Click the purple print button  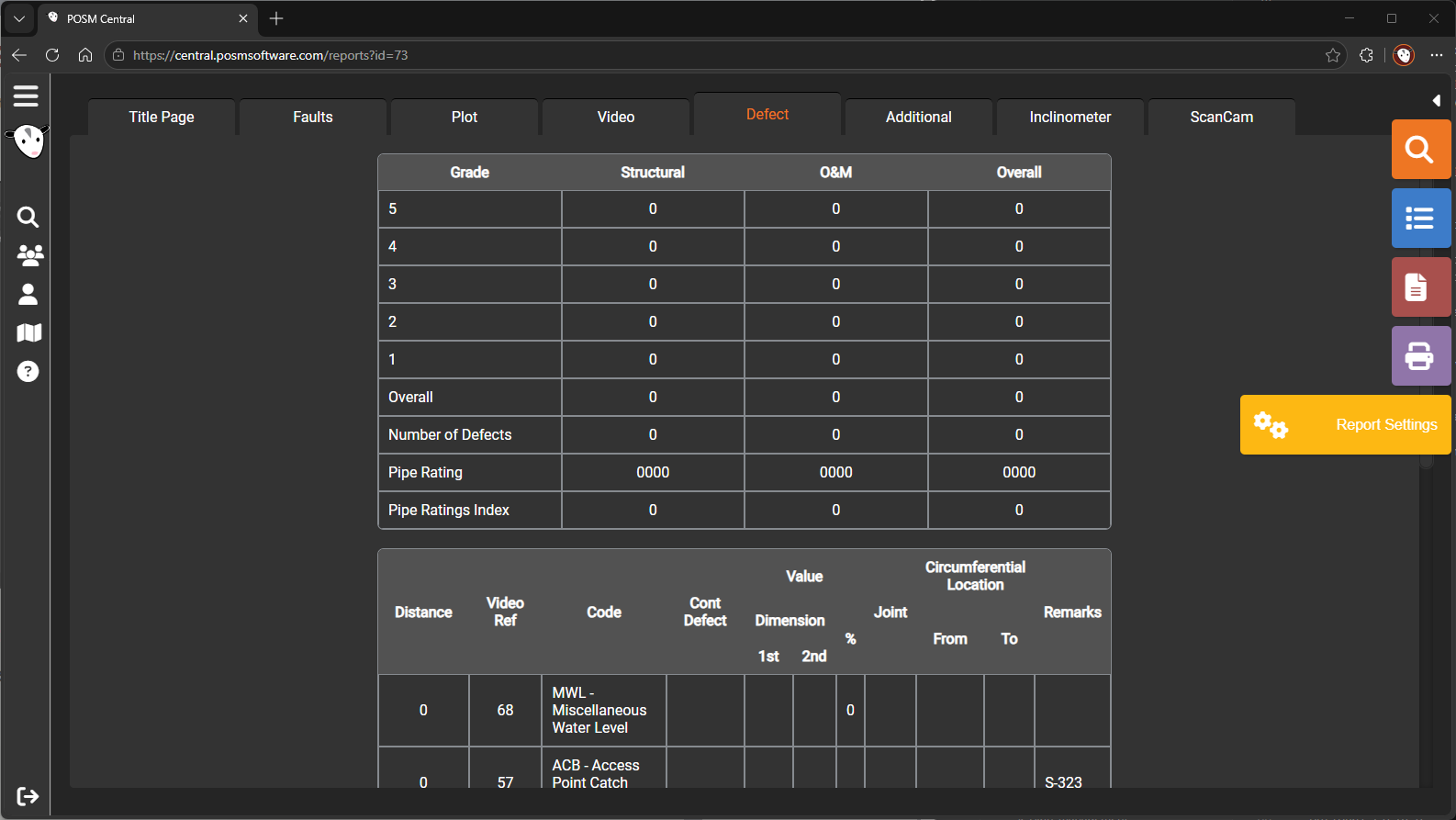pyautogui.click(x=1420, y=355)
